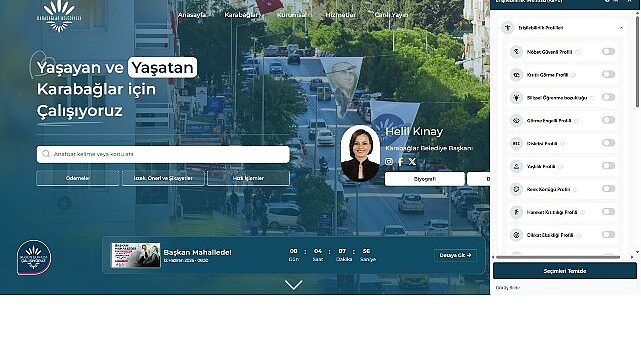Open the Hizmetler menu item
This screenshot has height=360, width=641.
(341, 15)
